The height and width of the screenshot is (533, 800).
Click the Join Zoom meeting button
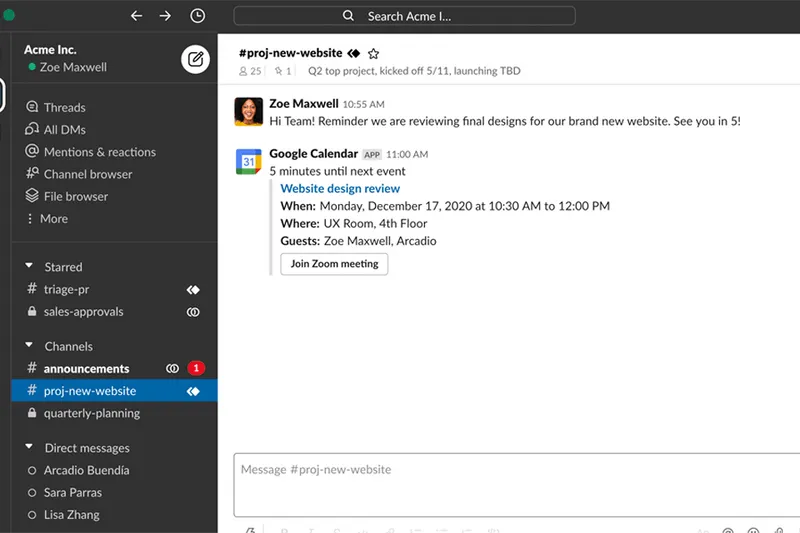pyautogui.click(x=334, y=264)
